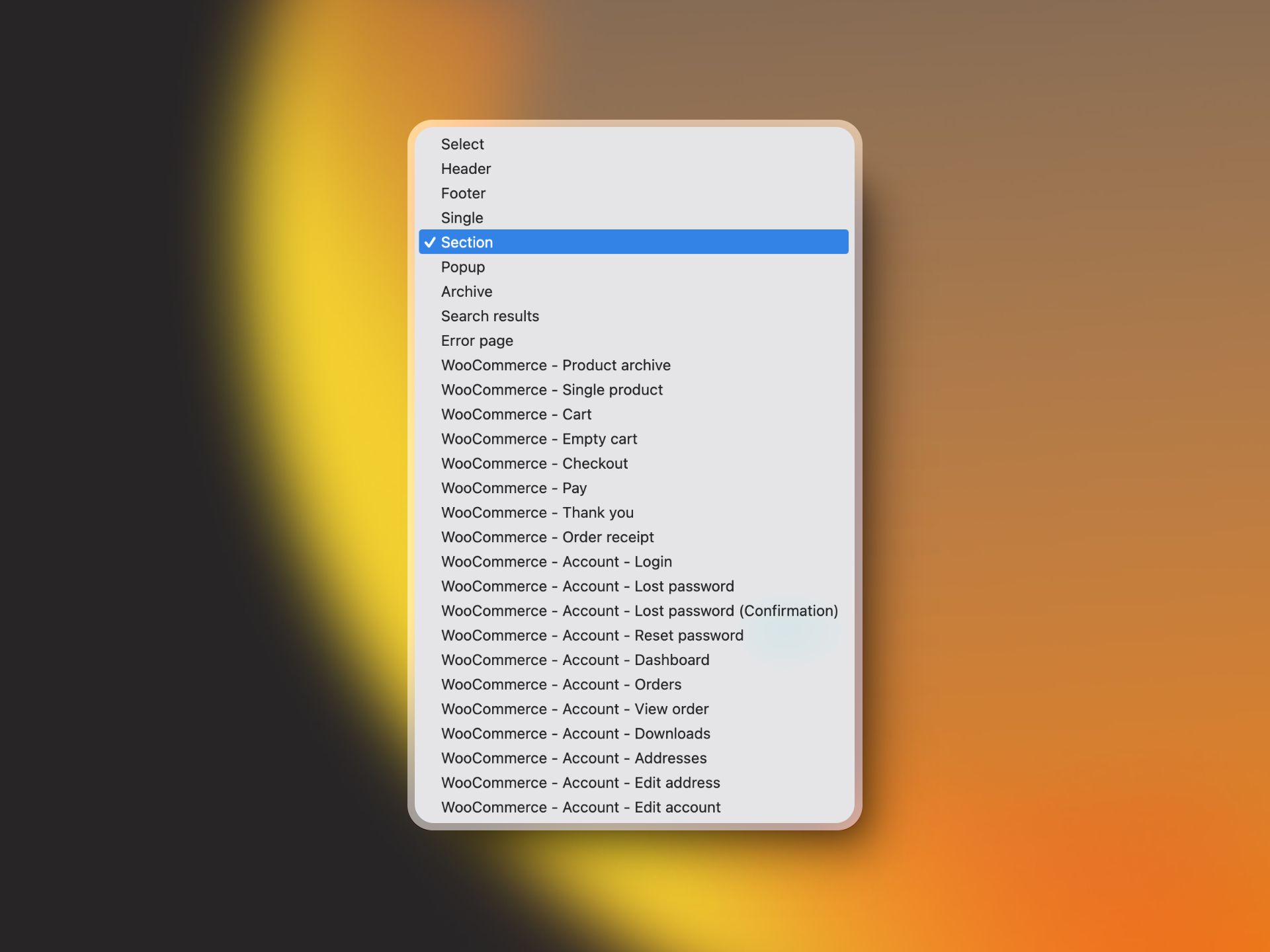
Task: Select WooCommerce - Thank you
Action: click(x=634, y=512)
